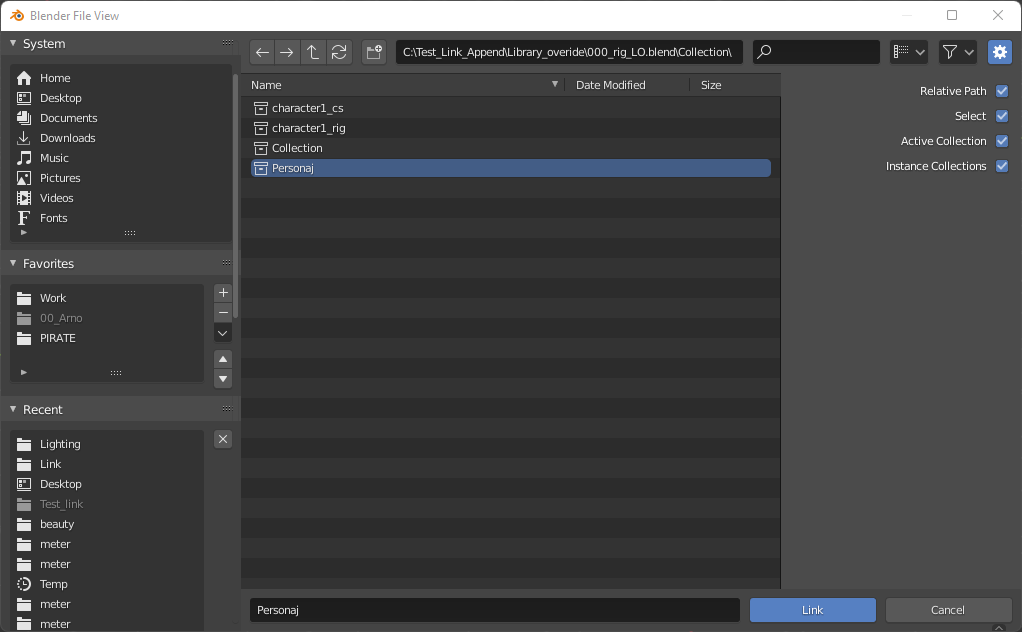Go back to previous folder
Image resolution: width=1022 pixels, height=632 pixels.
262,52
